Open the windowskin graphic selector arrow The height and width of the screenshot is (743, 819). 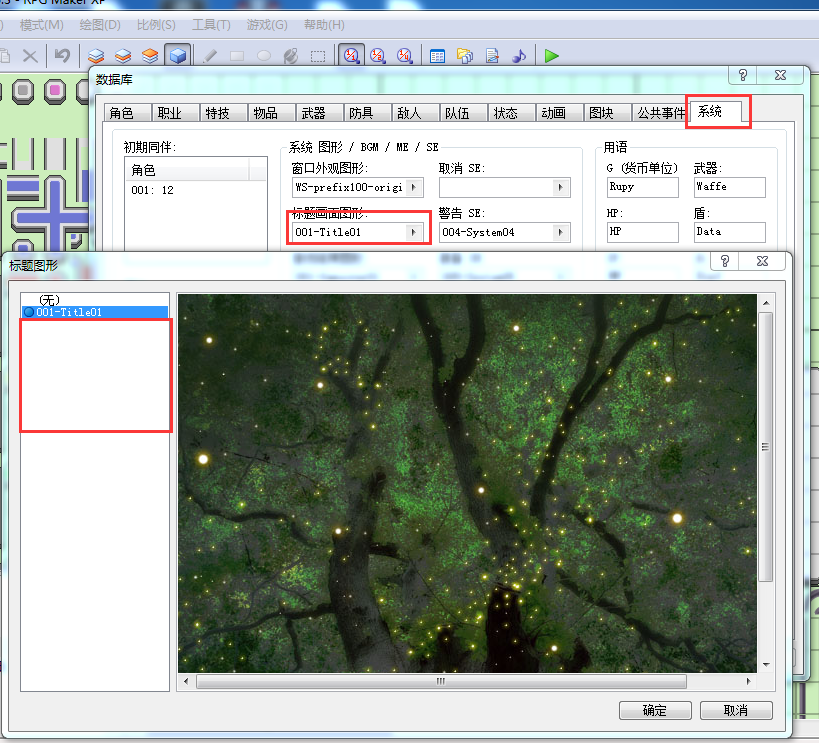coord(414,187)
